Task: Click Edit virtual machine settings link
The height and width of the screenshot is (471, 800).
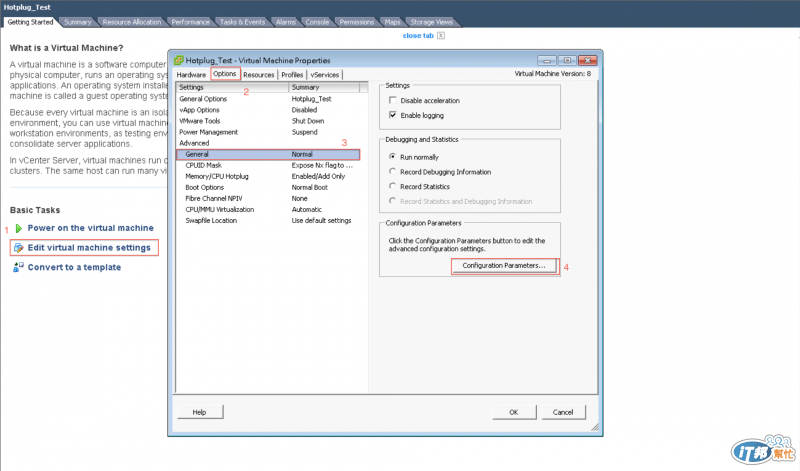Action: (x=89, y=248)
